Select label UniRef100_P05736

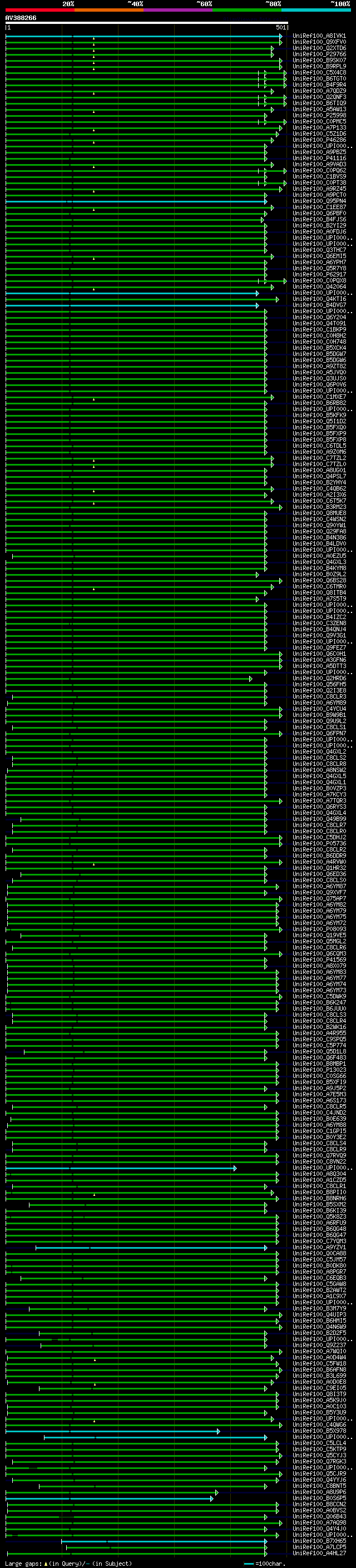pos(319,844)
